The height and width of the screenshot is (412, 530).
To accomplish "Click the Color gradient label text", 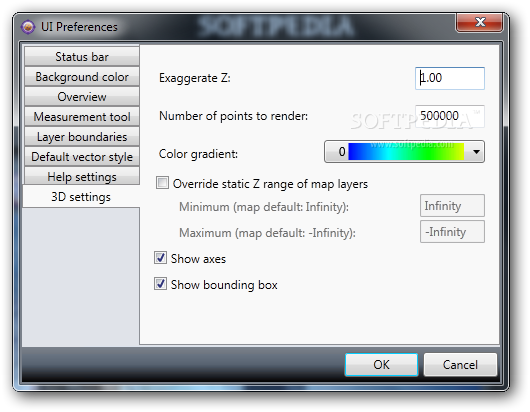I will [198, 154].
